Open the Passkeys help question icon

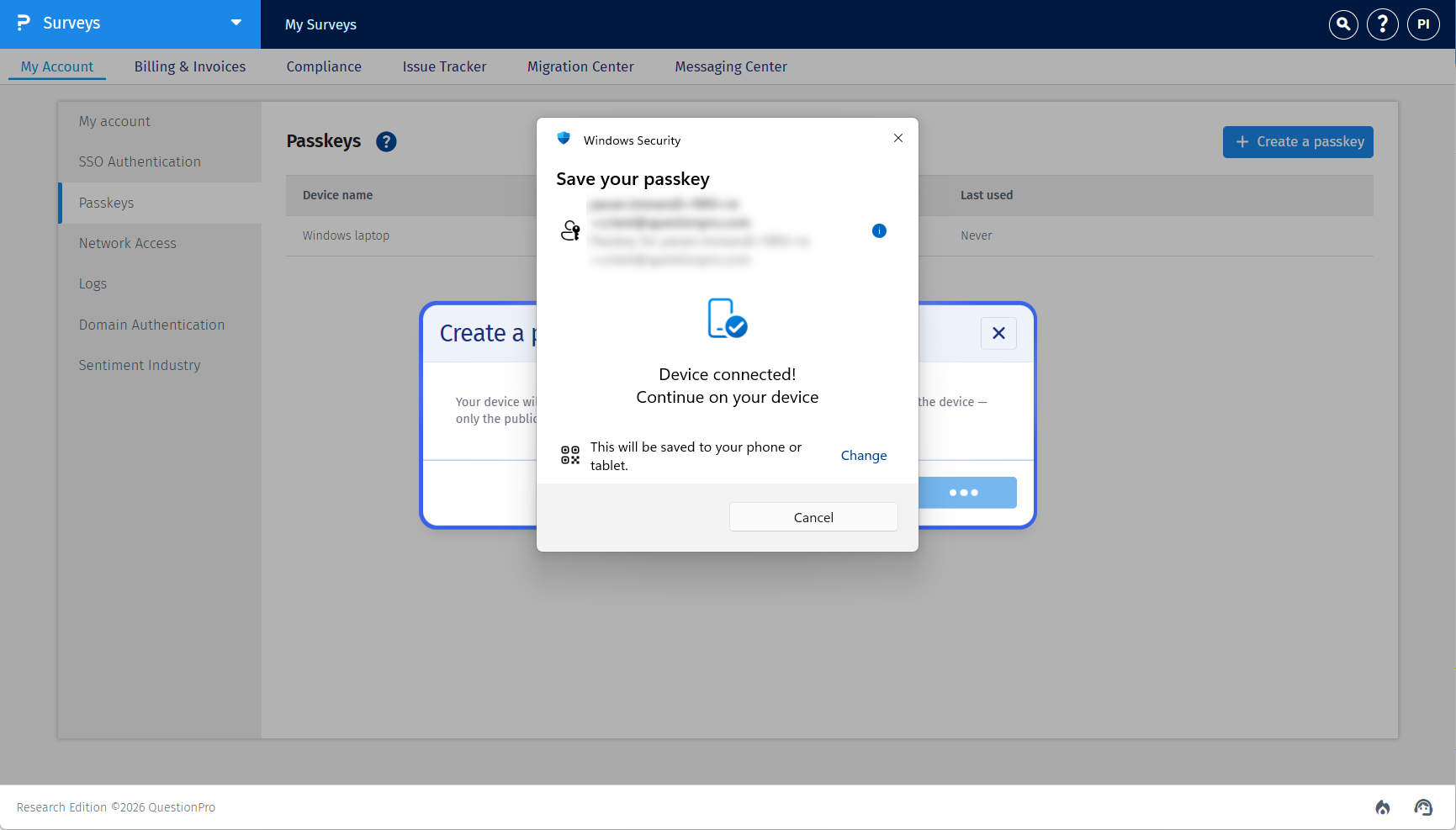(x=386, y=142)
